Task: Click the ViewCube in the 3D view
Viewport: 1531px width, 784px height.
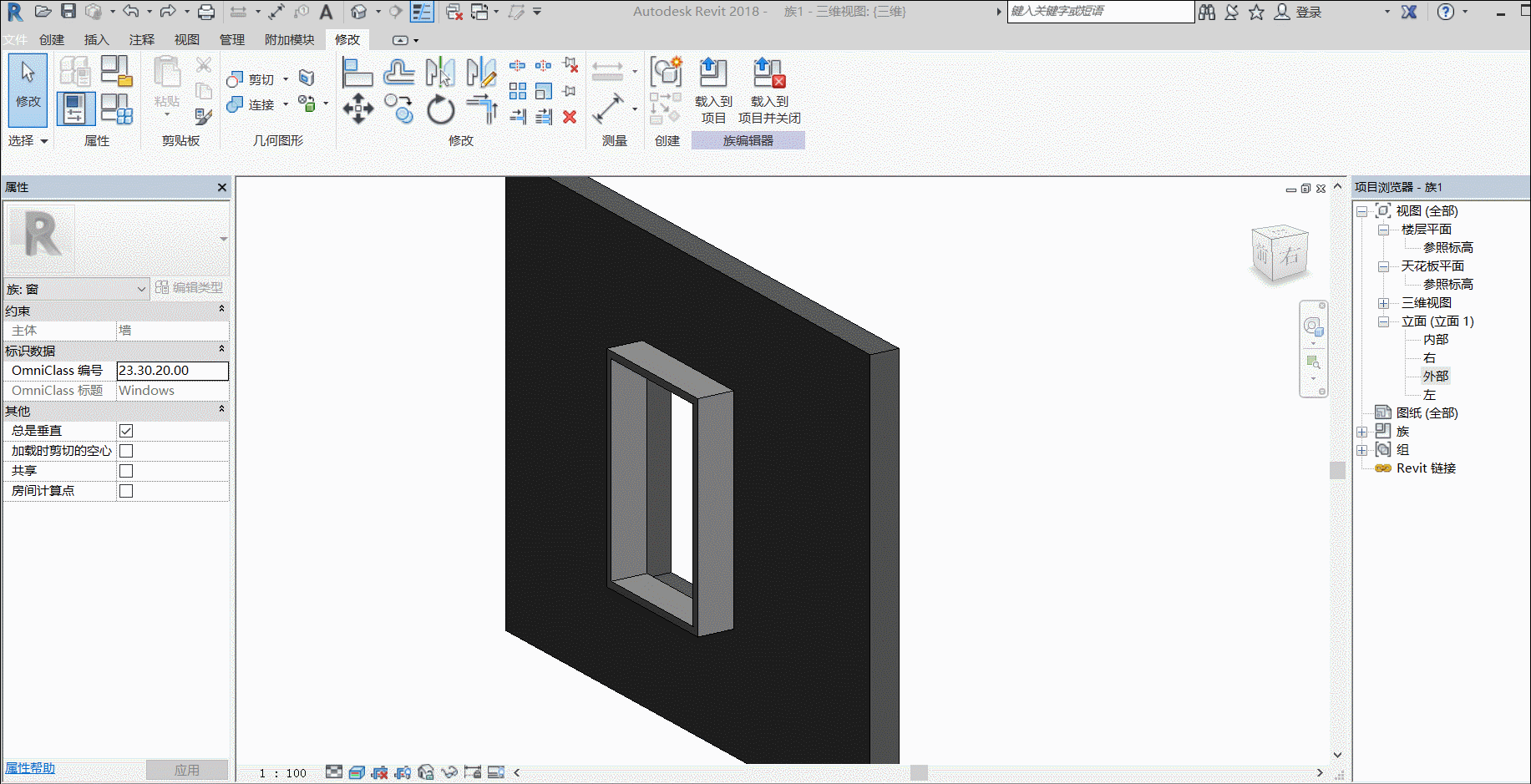Action: (1280, 255)
